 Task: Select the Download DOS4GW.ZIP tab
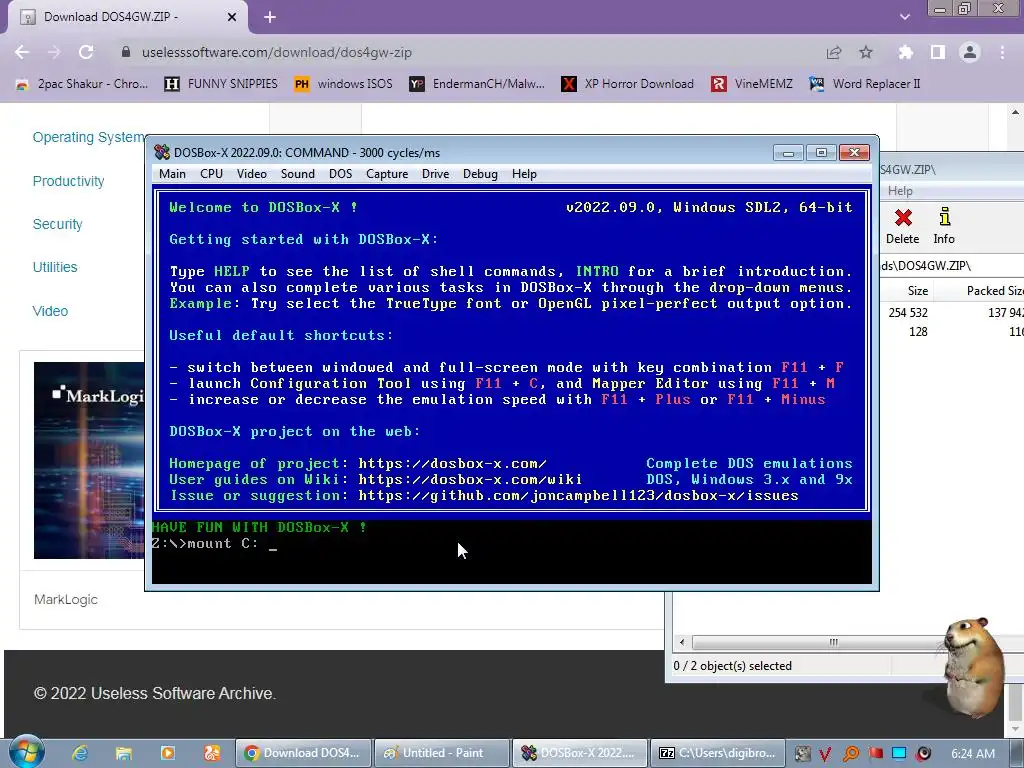[x=127, y=17]
